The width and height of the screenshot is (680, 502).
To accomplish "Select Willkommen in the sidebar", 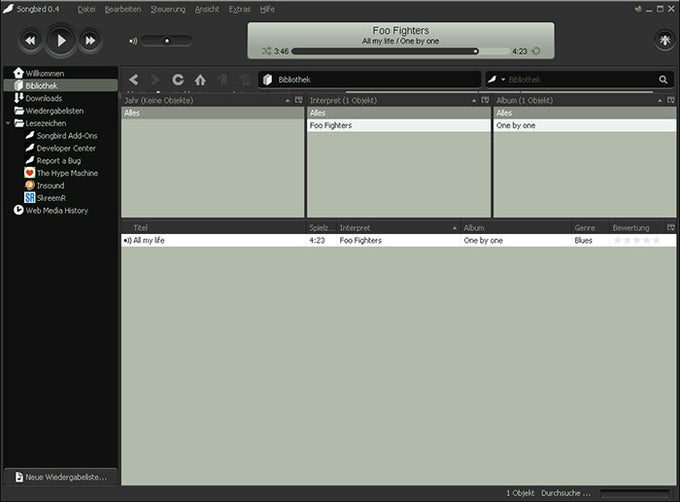I will tap(61, 73).
